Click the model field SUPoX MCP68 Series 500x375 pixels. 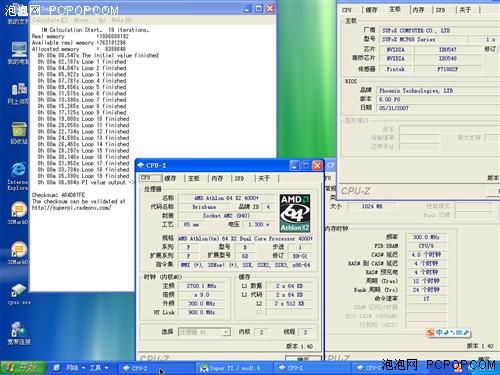(x=422, y=39)
